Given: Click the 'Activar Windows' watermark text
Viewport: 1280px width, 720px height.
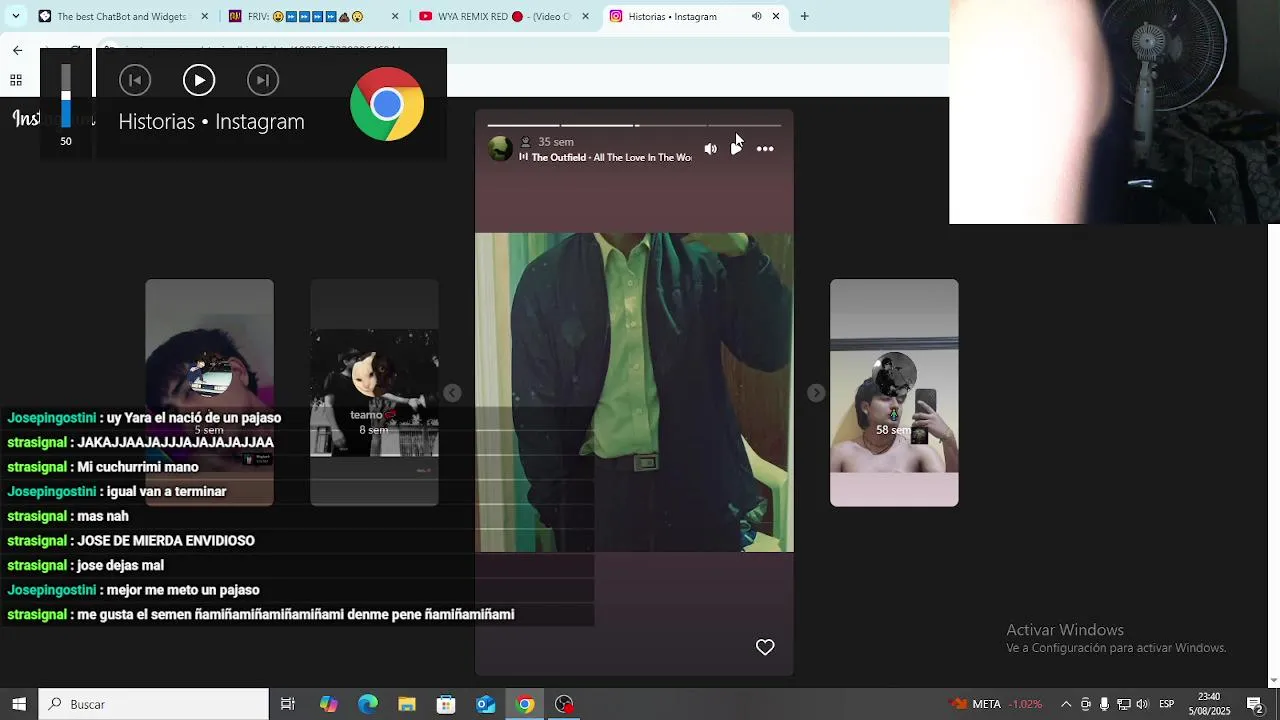Looking at the screenshot, I should (1065, 630).
